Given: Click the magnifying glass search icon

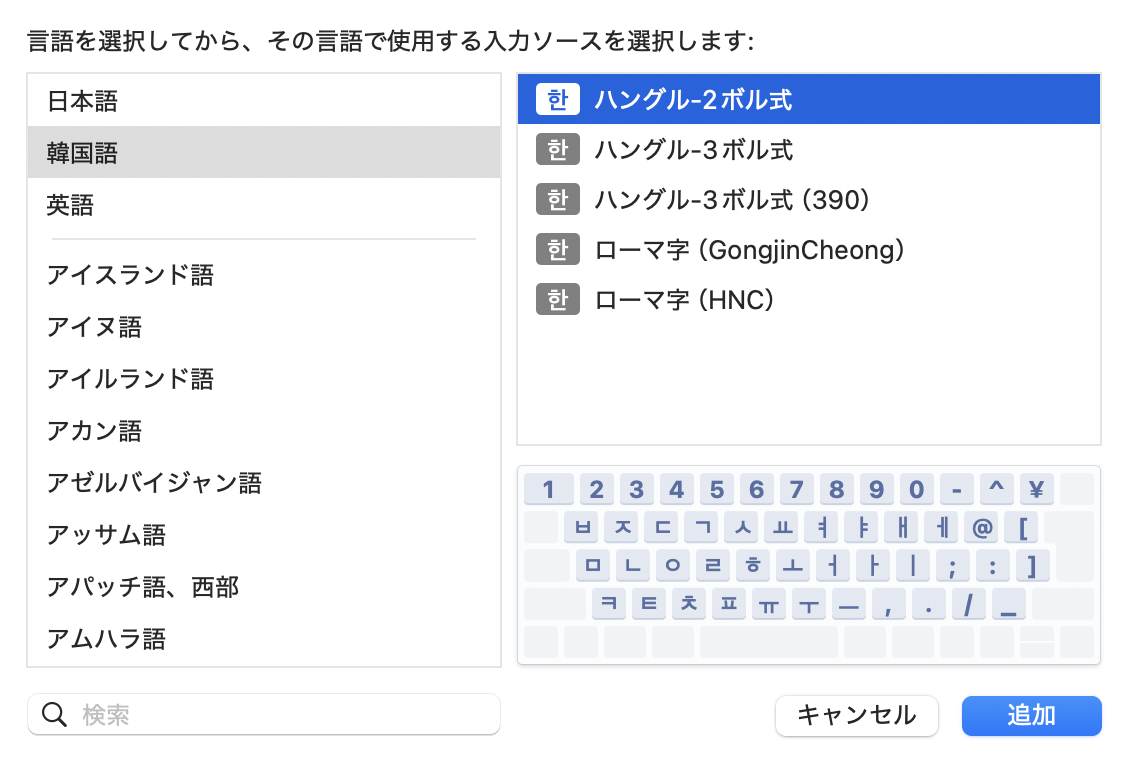Looking at the screenshot, I should point(55,715).
